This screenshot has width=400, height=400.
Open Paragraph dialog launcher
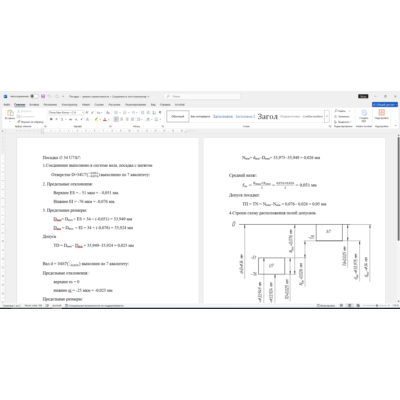tap(163, 126)
